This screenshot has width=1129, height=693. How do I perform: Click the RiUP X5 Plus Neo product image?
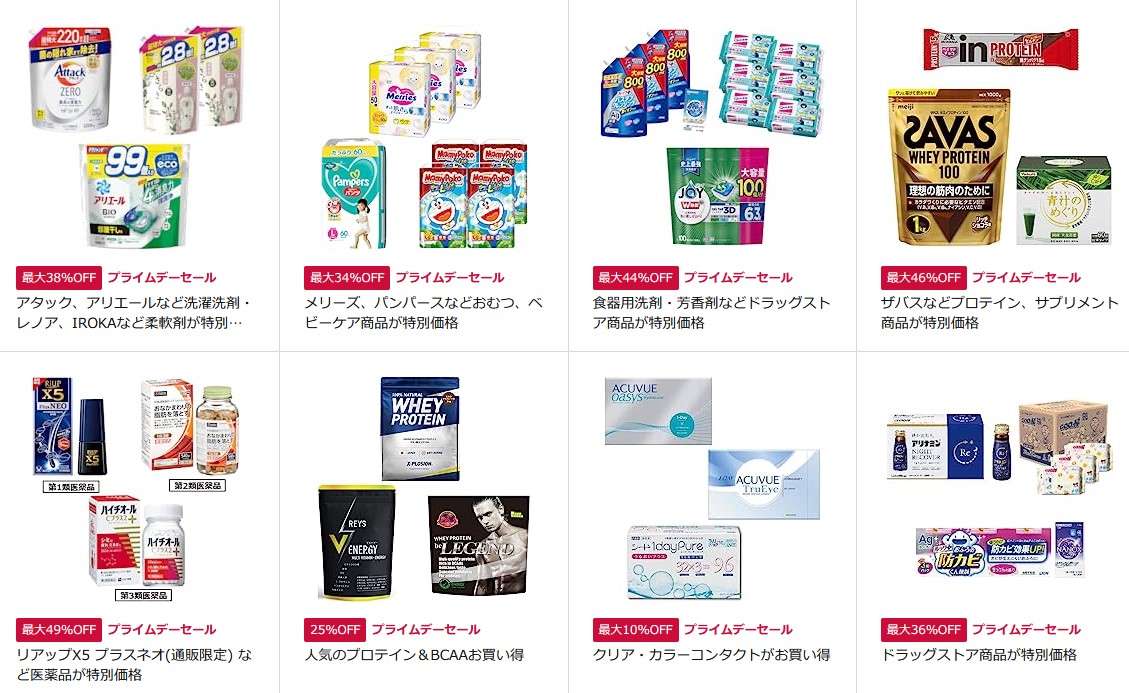pyautogui.click(x=69, y=426)
